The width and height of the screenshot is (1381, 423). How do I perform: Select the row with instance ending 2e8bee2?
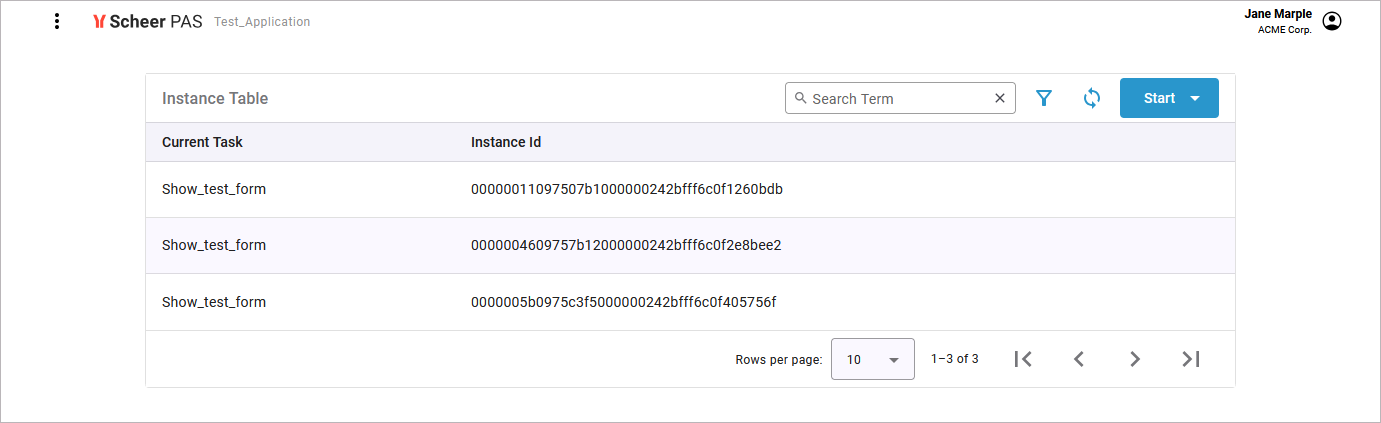pos(626,245)
